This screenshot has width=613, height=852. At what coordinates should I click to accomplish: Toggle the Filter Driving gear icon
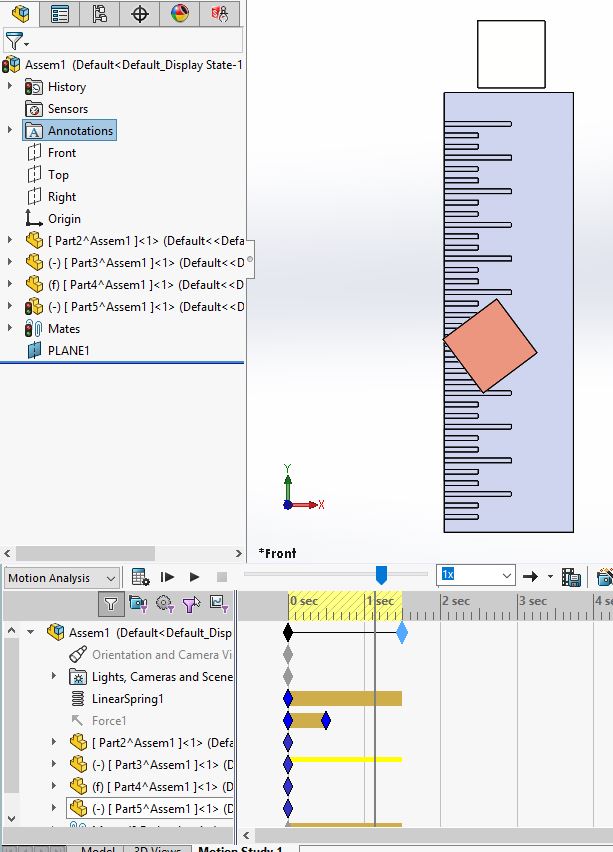[165, 604]
